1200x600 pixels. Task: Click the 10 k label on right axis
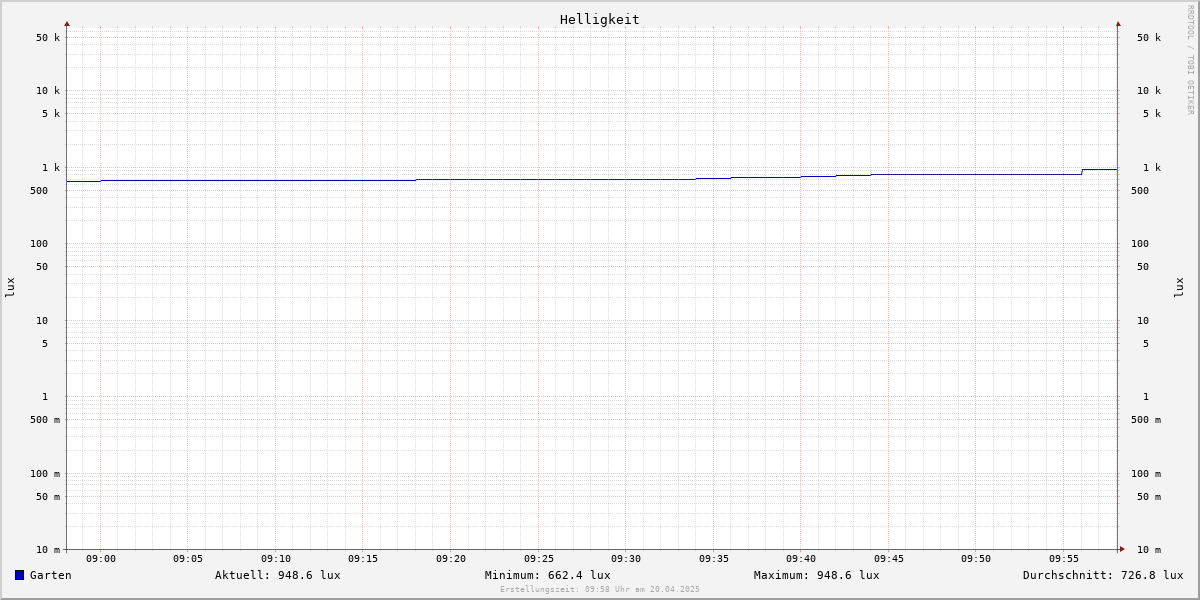[1149, 91]
